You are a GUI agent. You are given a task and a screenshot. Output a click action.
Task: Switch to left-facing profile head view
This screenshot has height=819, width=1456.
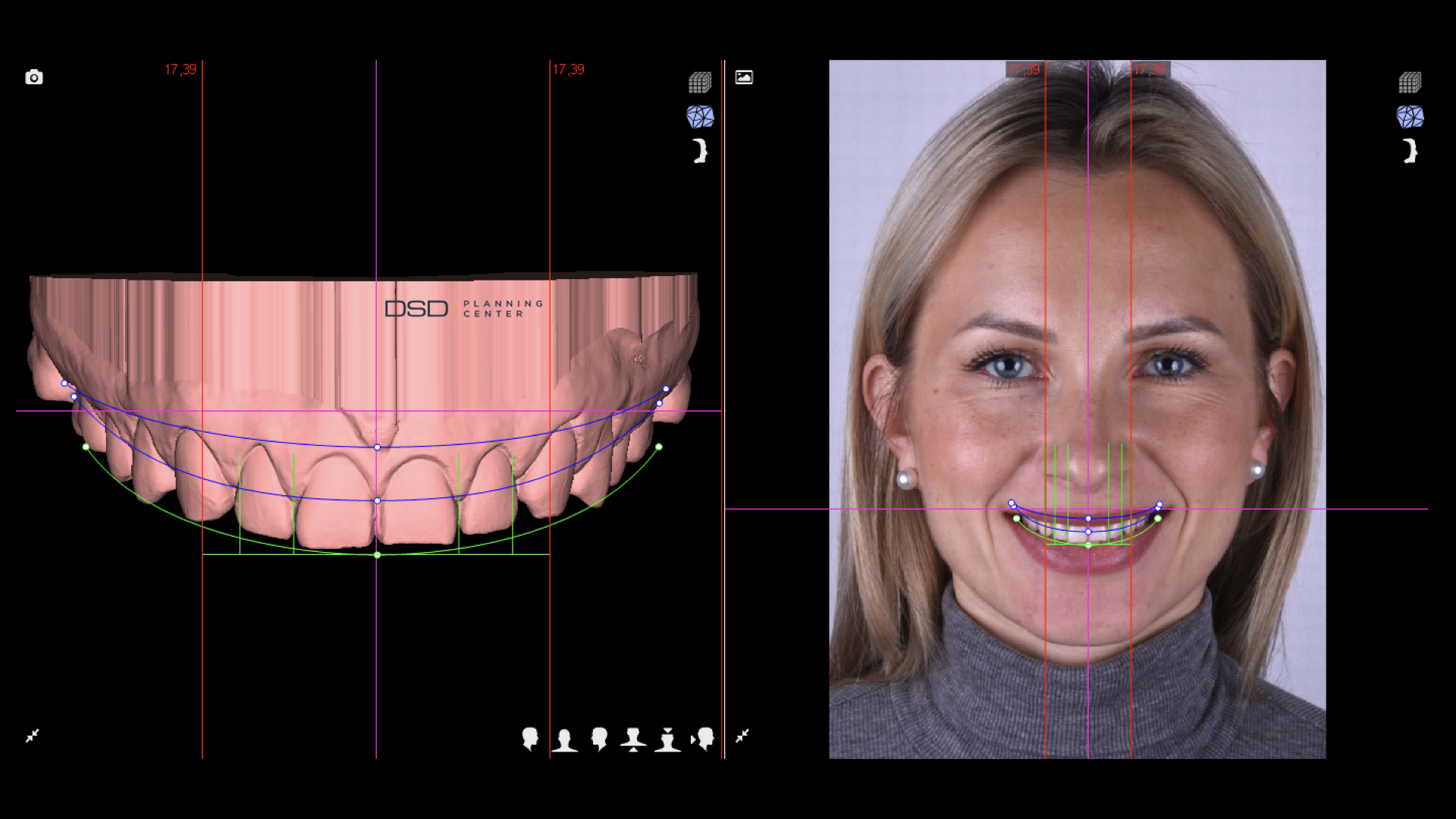point(599,739)
